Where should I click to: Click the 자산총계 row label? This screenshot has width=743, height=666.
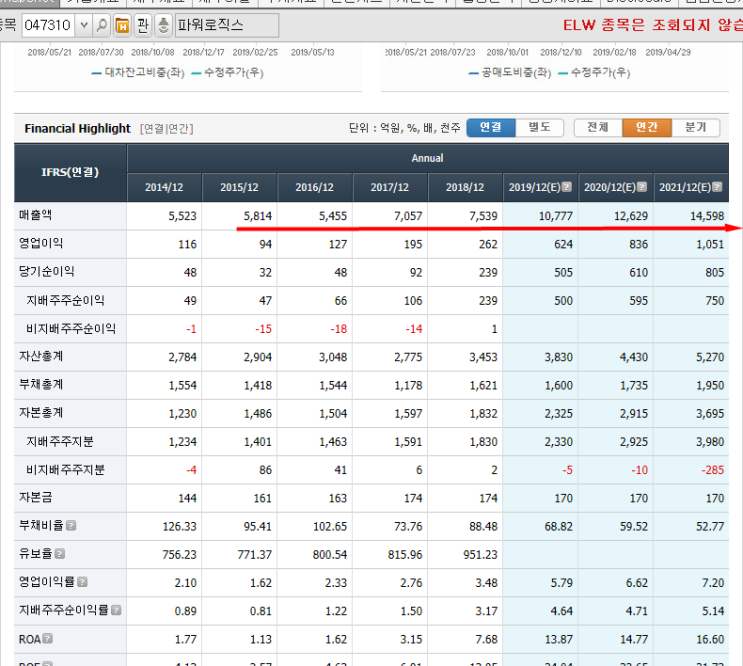(41, 356)
